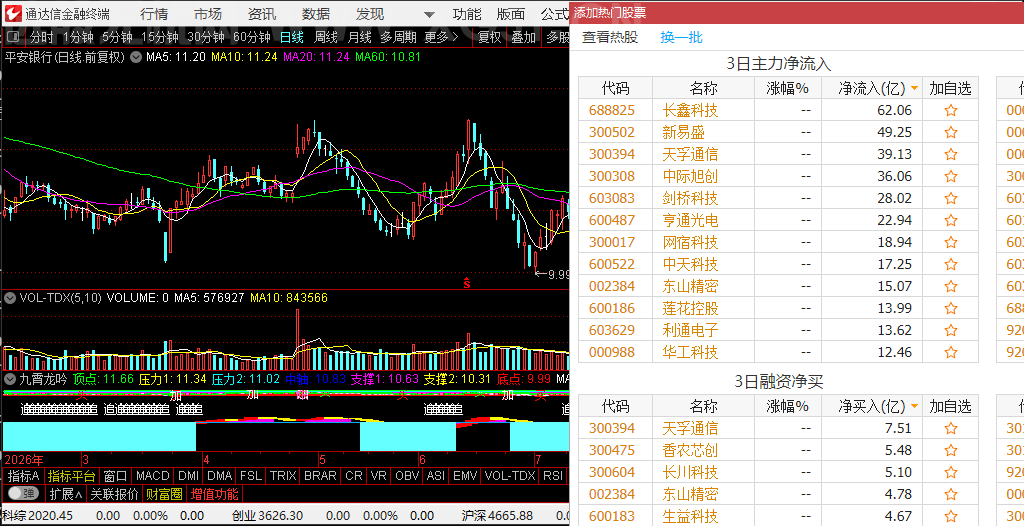This screenshot has width=1024, height=526.
Task: Select the MACD indicator tab
Action: coord(153,476)
